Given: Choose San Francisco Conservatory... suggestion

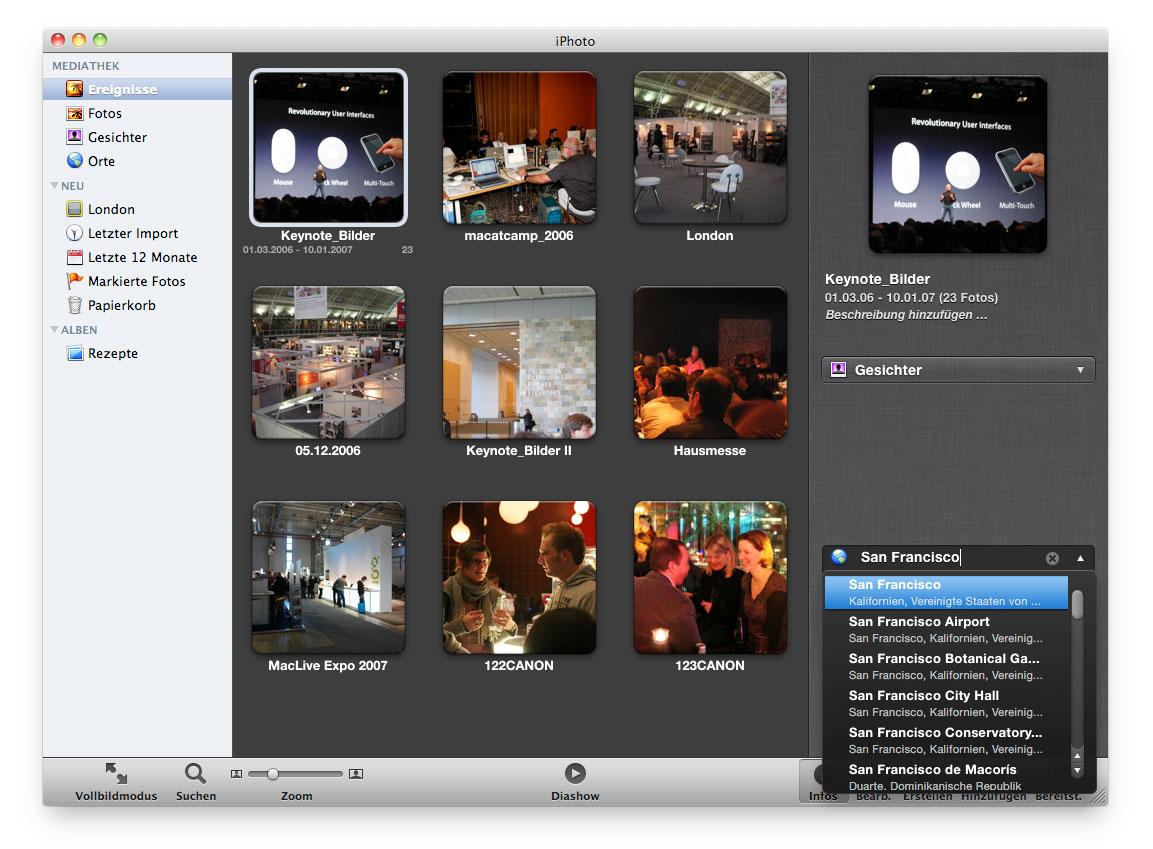Looking at the screenshot, I should tap(946, 740).
